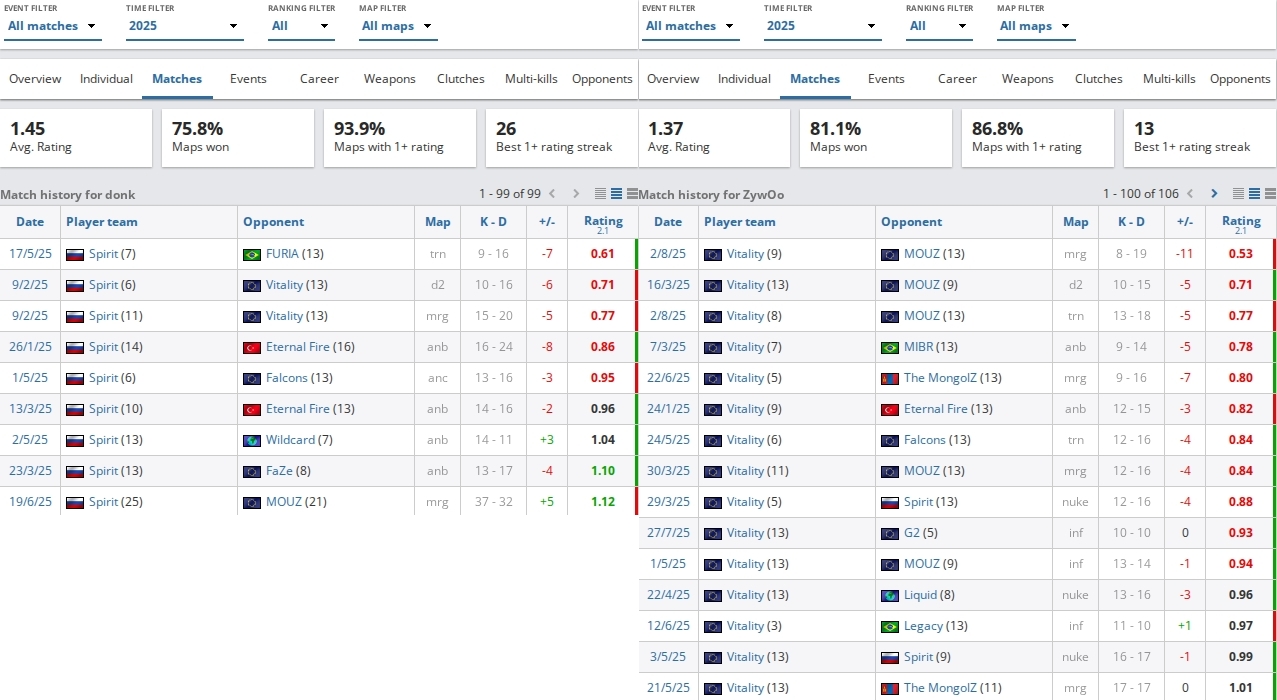The image size is (1277, 700).
Task: Click Russian flag beside Spirit (7)
Action: (x=75, y=254)
